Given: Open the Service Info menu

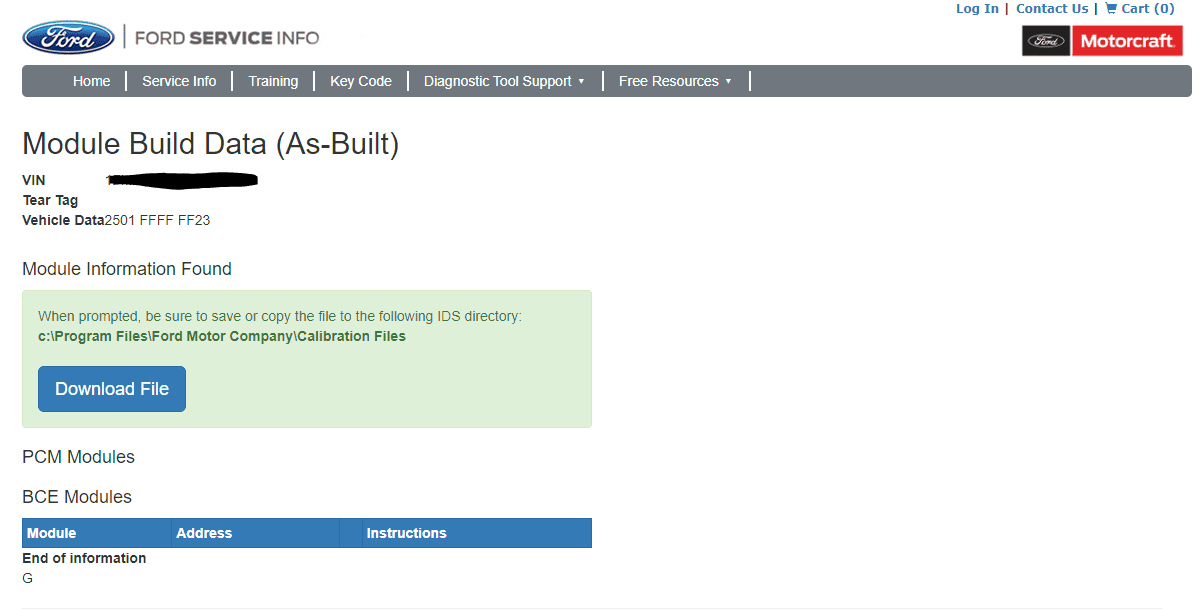Looking at the screenshot, I should (179, 81).
